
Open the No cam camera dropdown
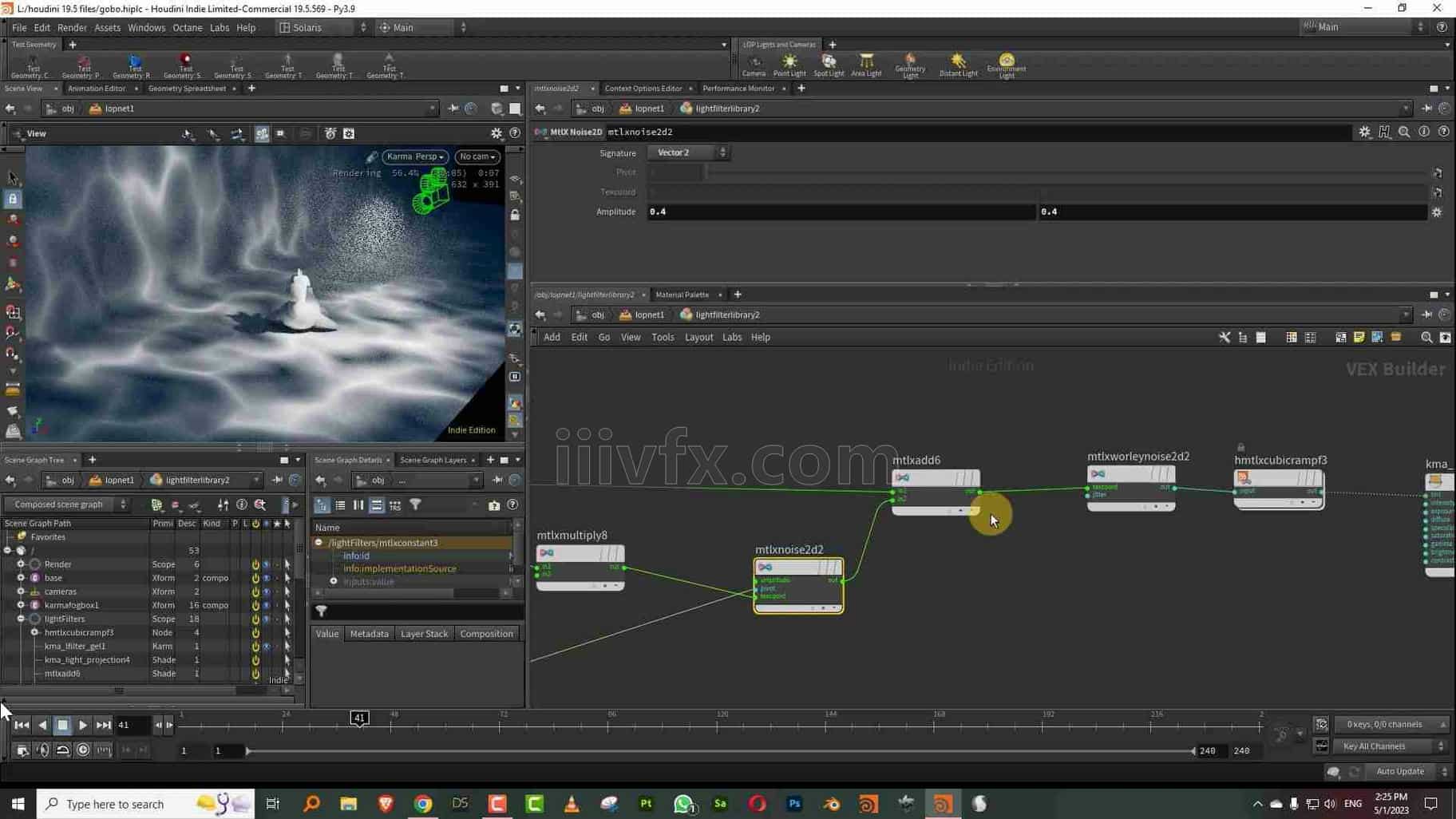(x=477, y=156)
